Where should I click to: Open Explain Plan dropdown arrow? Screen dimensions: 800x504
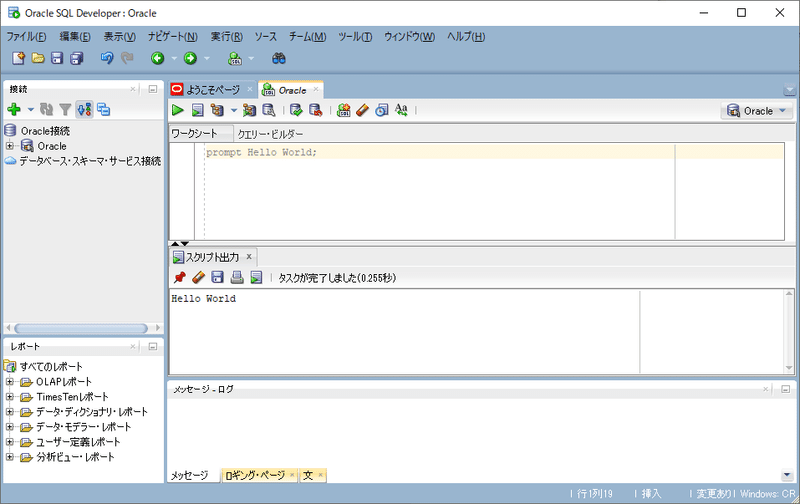234,111
